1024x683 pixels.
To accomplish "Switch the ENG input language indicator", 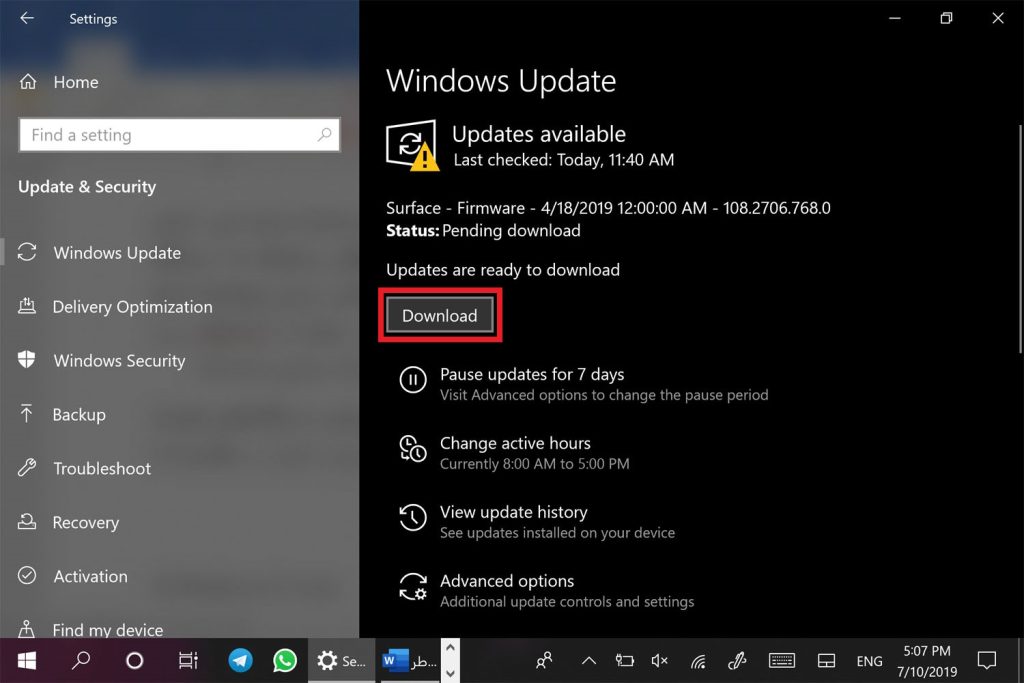I will point(869,661).
